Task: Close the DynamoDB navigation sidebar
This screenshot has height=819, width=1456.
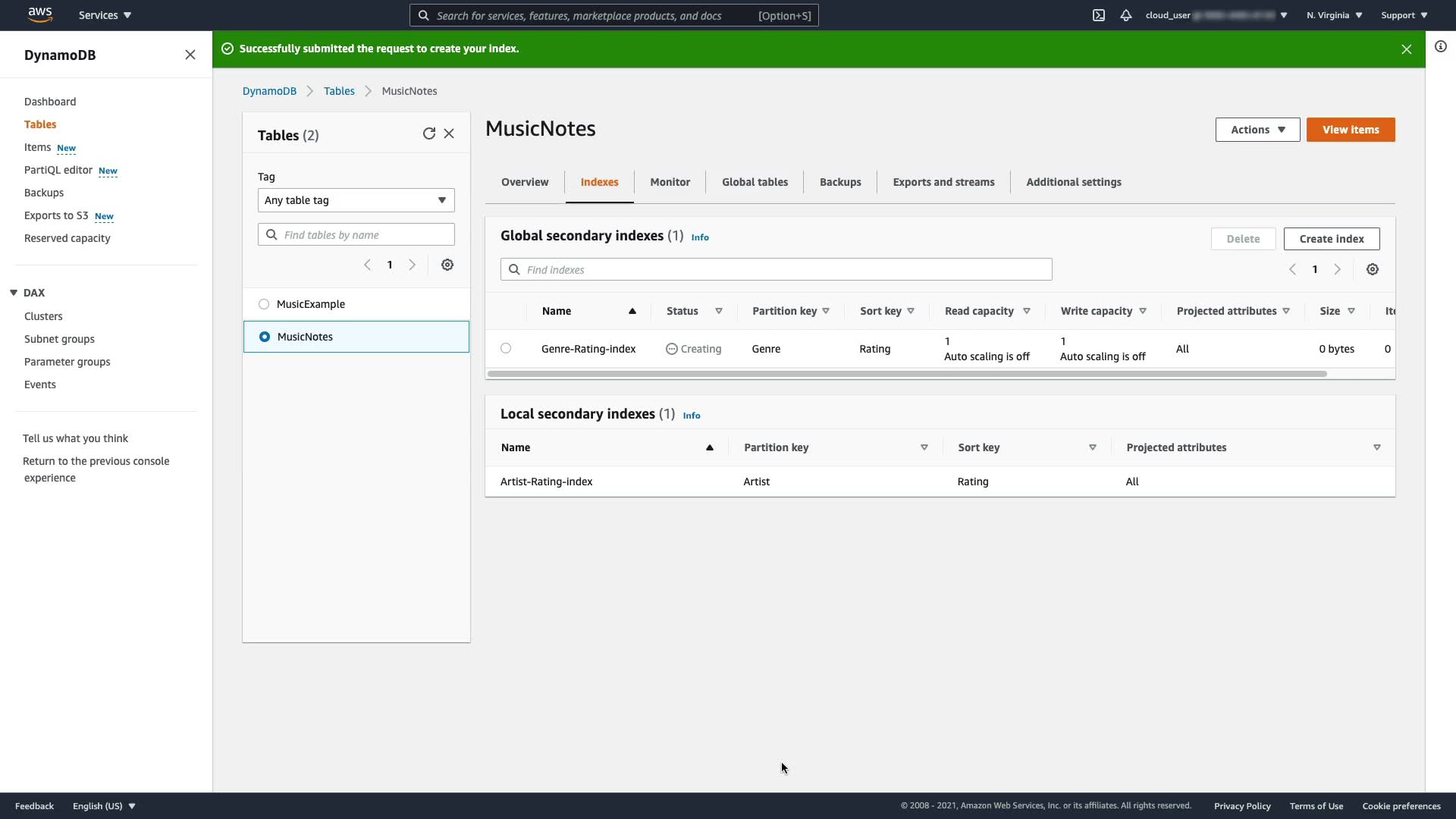Action: 190,55
